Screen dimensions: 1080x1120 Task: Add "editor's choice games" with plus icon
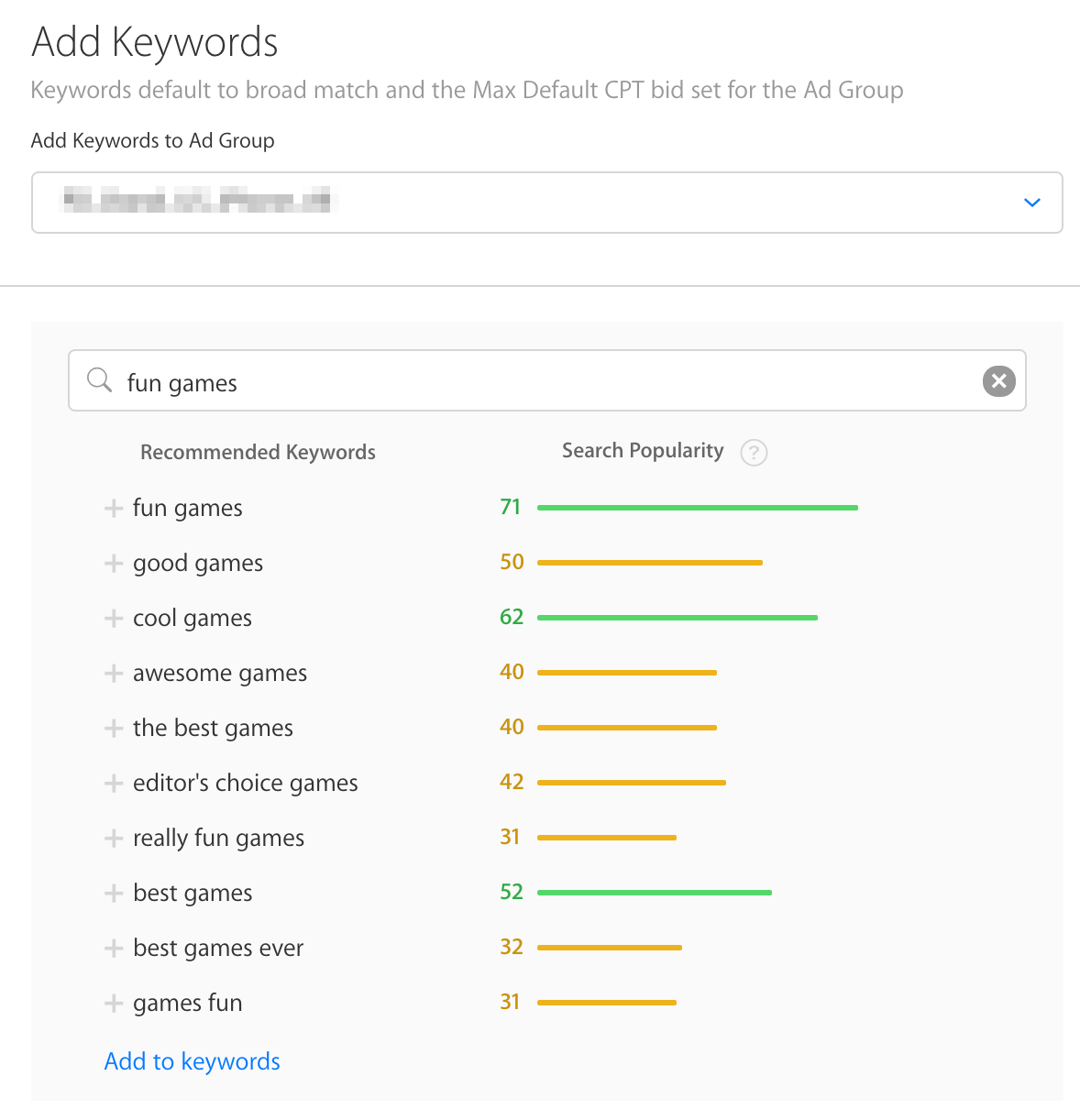click(114, 784)
